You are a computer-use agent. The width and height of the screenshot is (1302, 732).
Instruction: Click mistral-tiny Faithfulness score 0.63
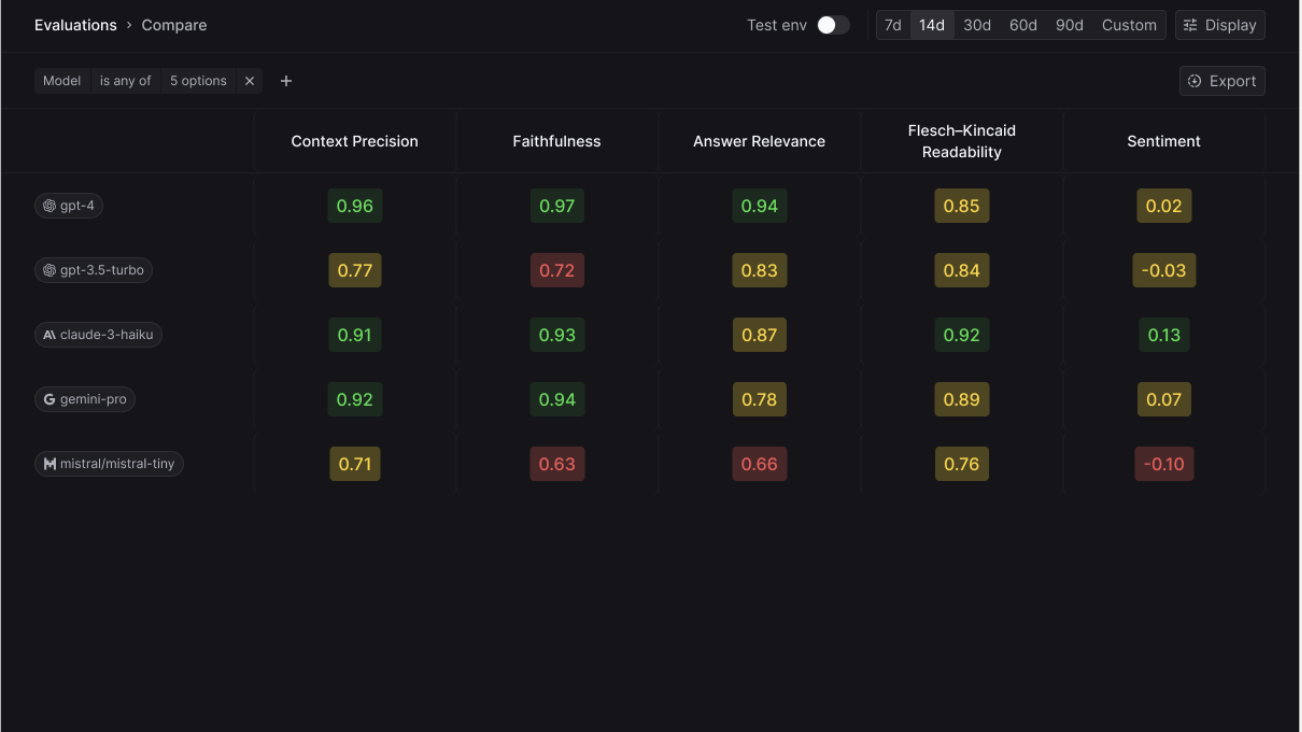[x=557, y=464]
